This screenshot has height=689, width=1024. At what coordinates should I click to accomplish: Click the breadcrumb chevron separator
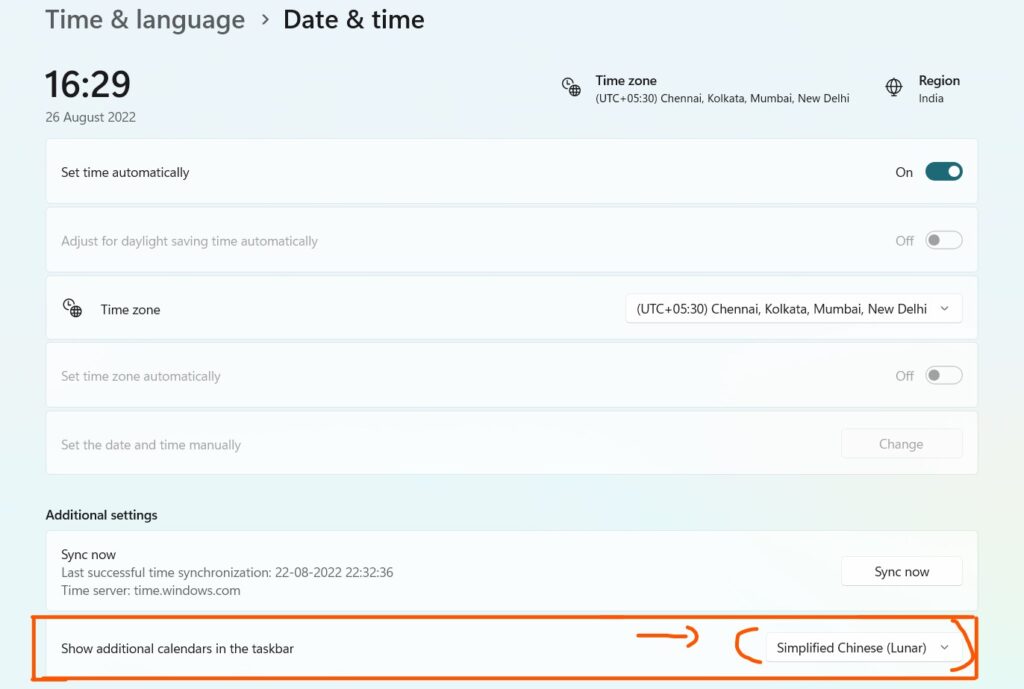pos(265,20)
